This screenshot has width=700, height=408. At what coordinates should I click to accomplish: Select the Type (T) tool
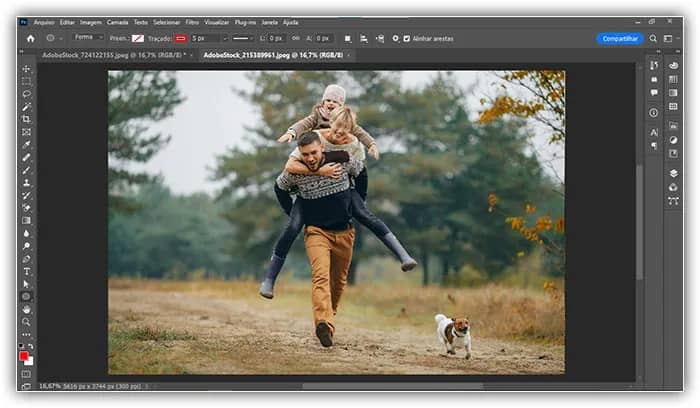(27, 271)
